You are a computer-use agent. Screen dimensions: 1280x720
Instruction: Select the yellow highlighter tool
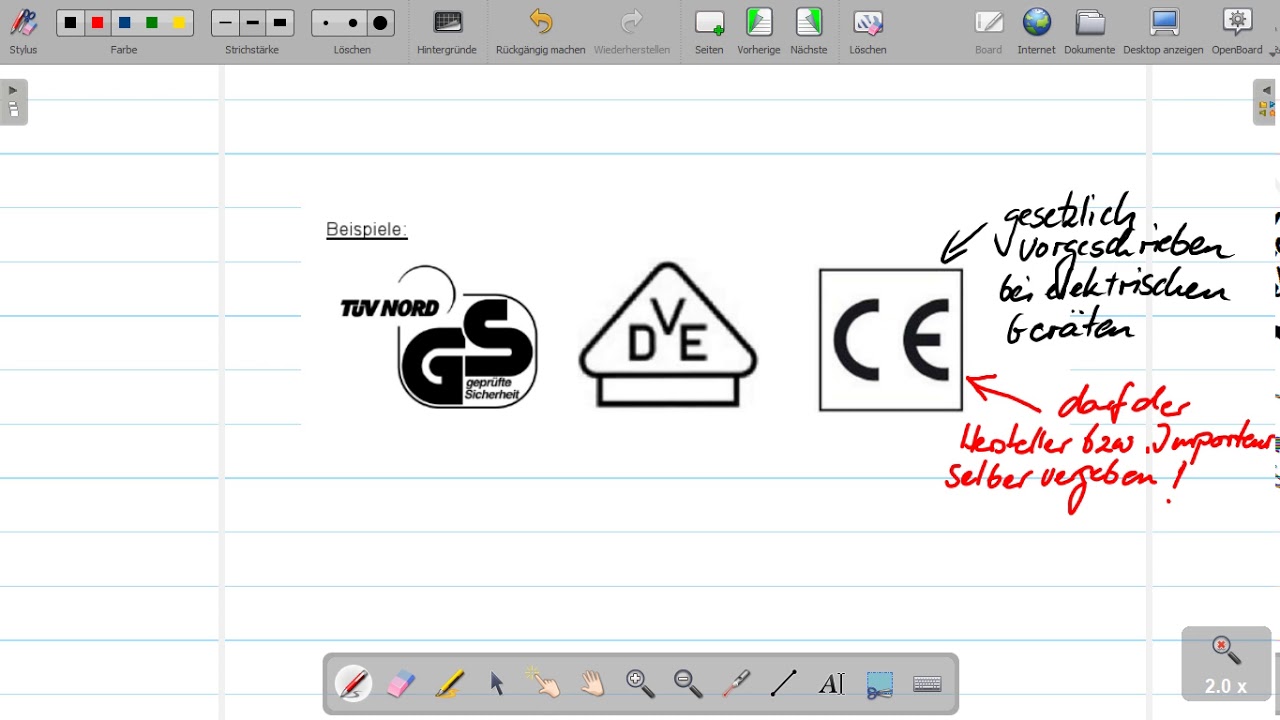pyautogui.click(x=449, y=684)
